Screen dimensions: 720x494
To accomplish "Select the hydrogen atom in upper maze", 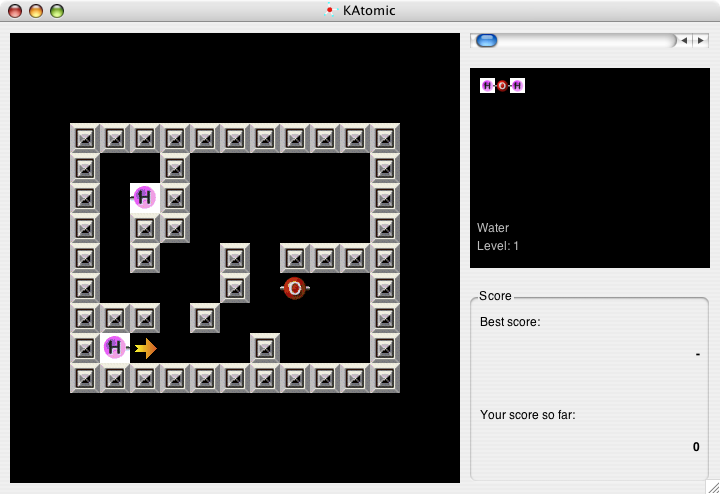I will pos(145,198).
